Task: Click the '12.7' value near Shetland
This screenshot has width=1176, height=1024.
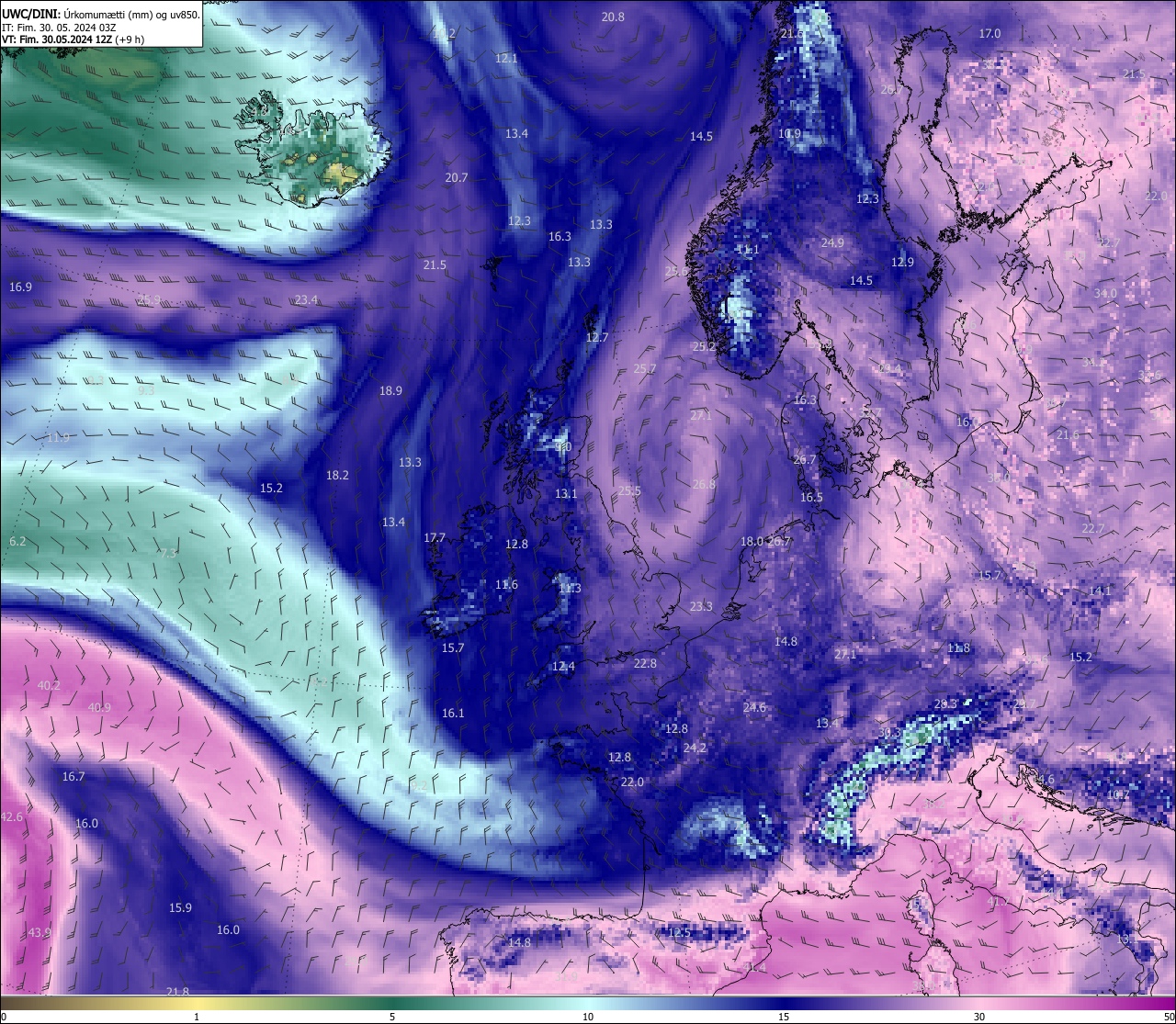Action: 597,338
